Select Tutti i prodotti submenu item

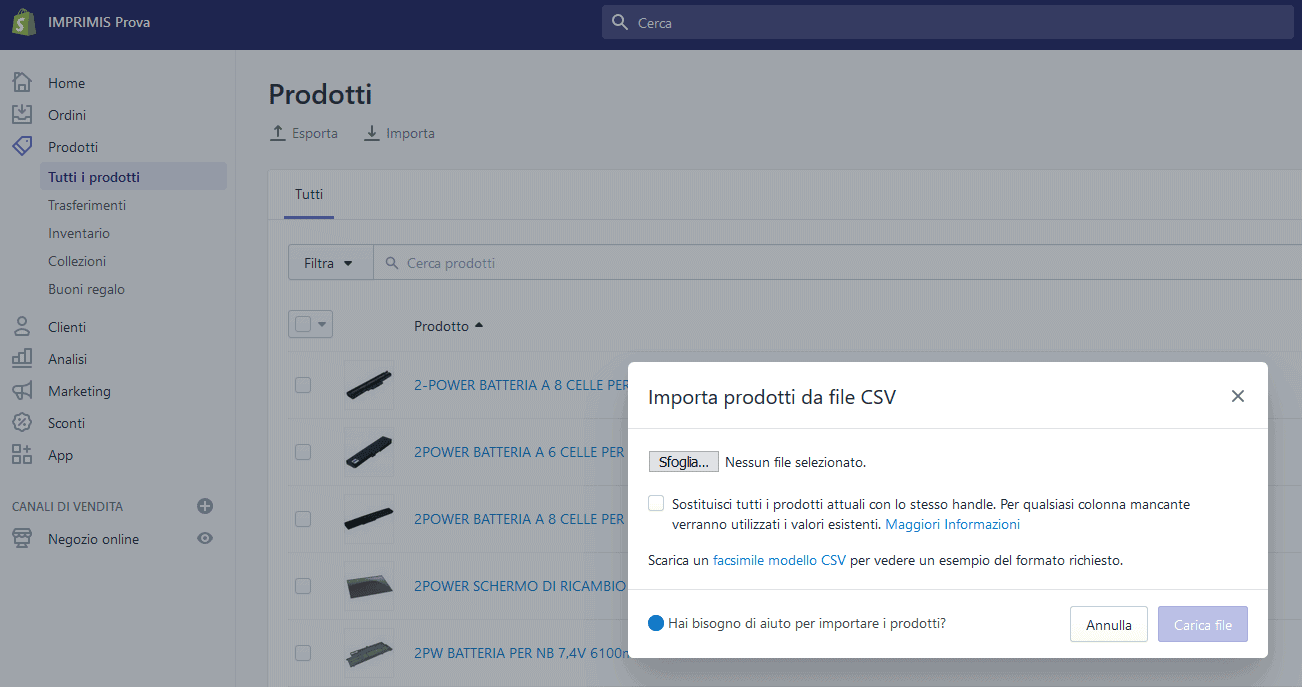tap(134, 177)
